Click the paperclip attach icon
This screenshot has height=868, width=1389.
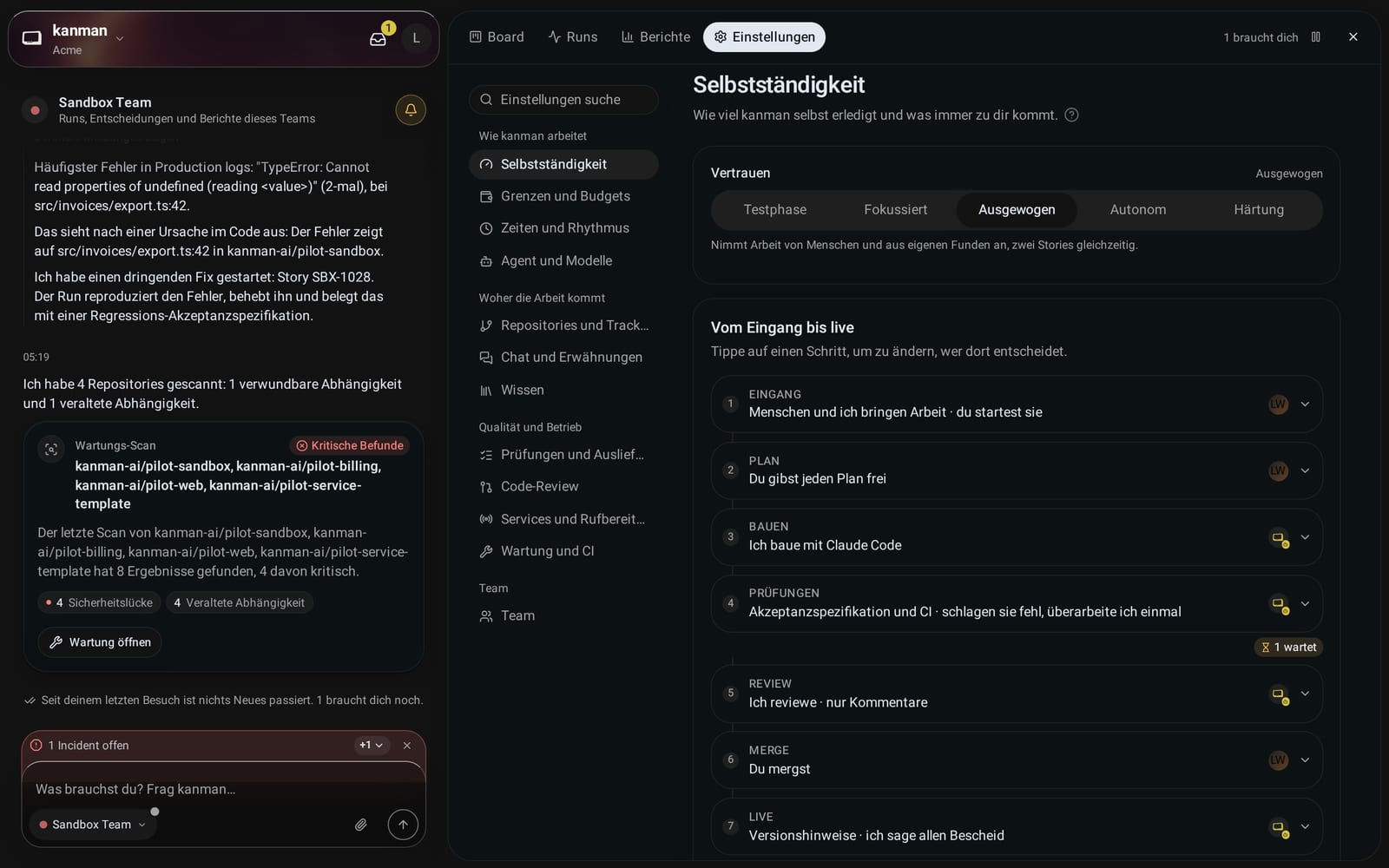(361, 825)
